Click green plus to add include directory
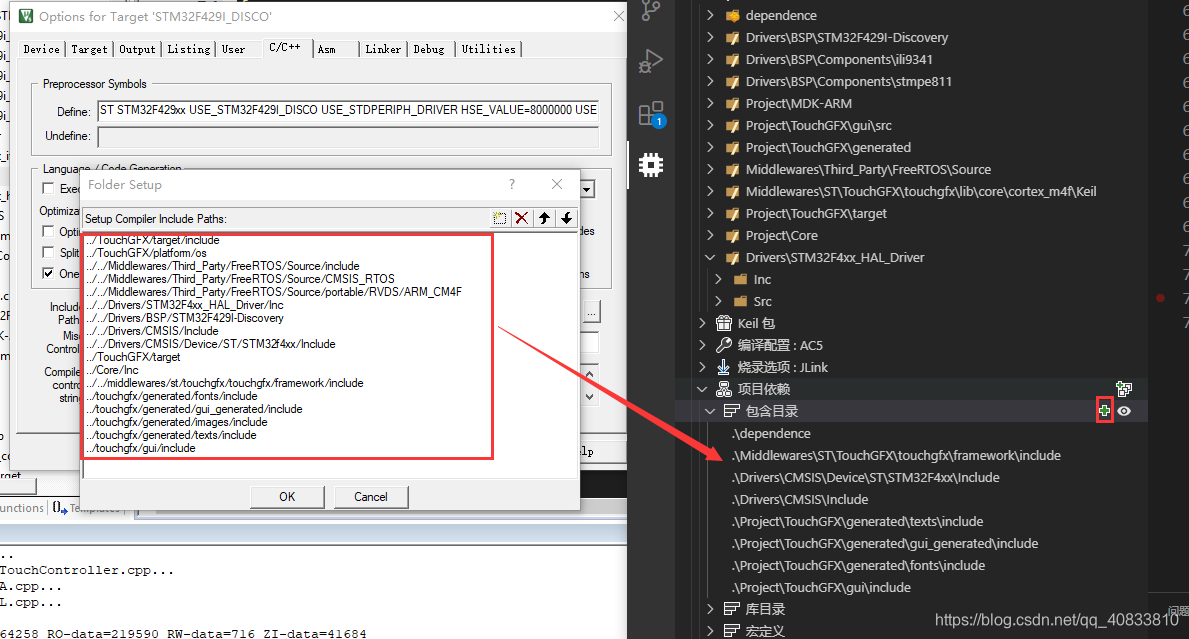Screen dimensions: 1189x639 [1104, 411]
